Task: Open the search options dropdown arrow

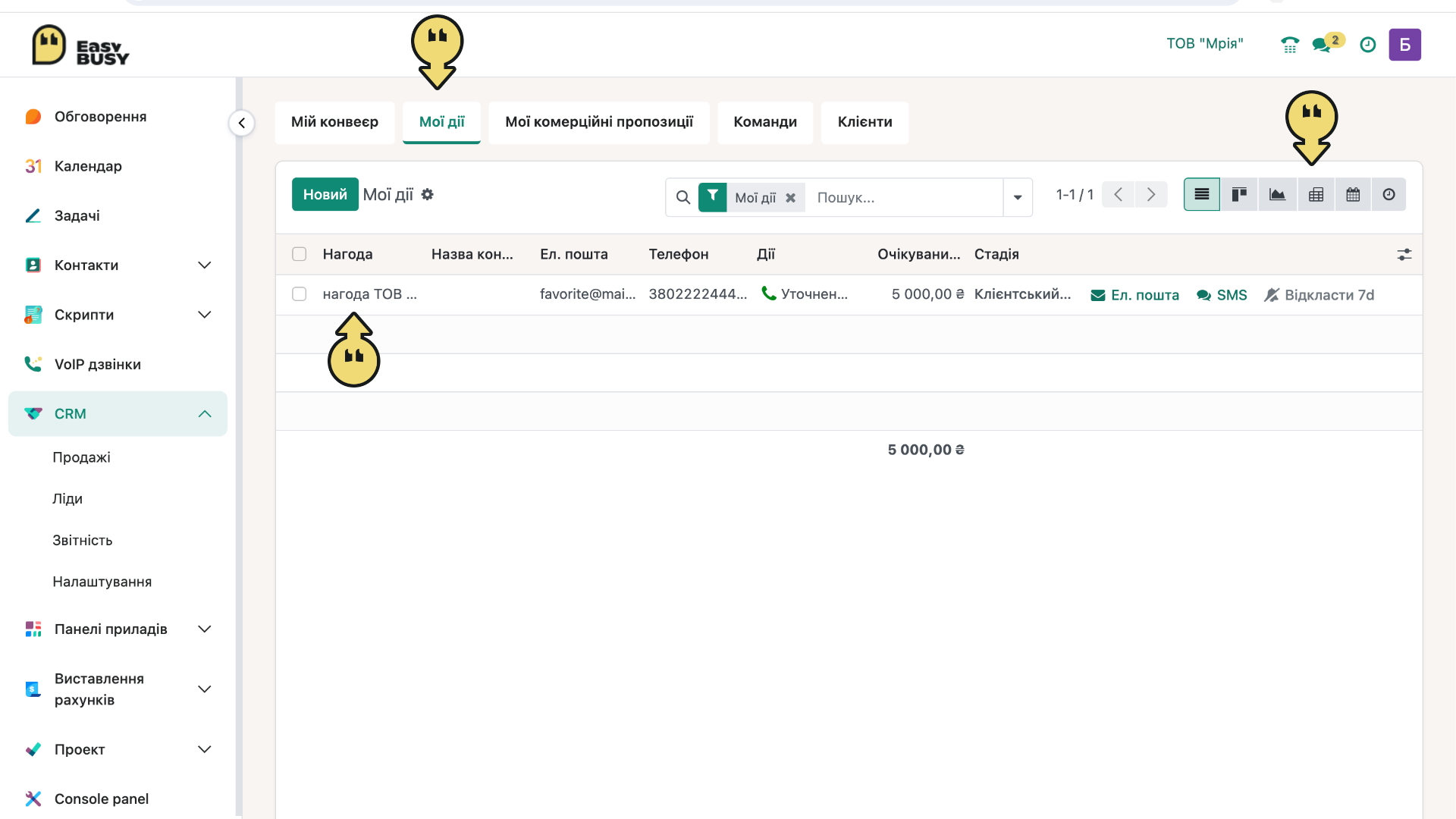Action: tap(1018, 197)
